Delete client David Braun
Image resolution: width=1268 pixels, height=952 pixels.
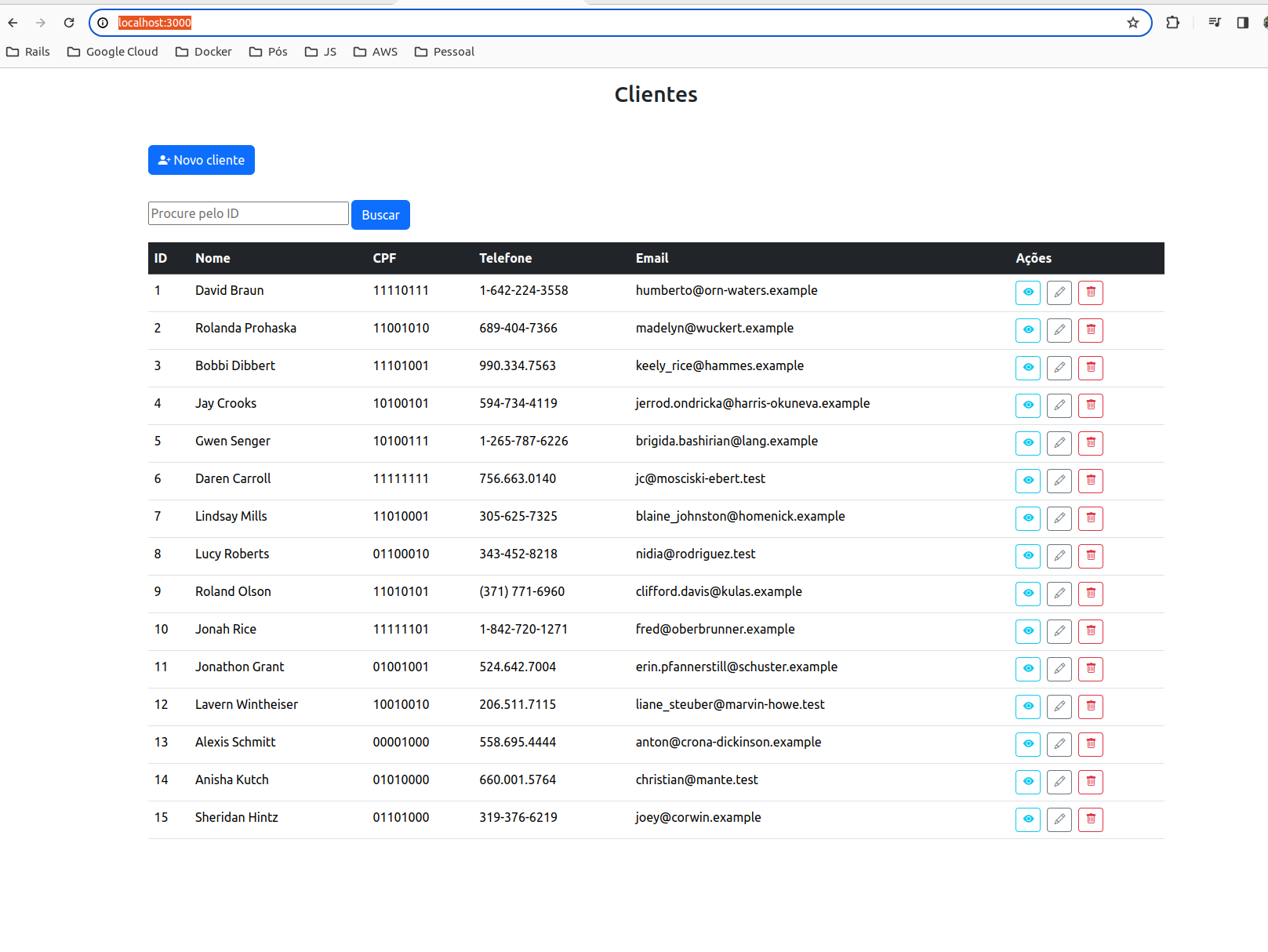tap(1090, 293)
